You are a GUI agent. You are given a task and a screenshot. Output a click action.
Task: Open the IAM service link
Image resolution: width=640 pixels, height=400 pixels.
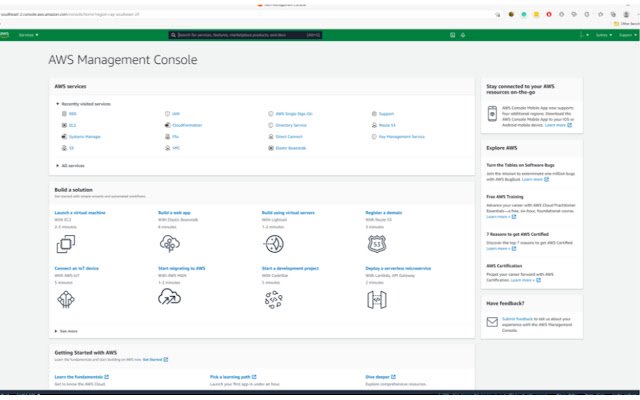pos(176,114)
